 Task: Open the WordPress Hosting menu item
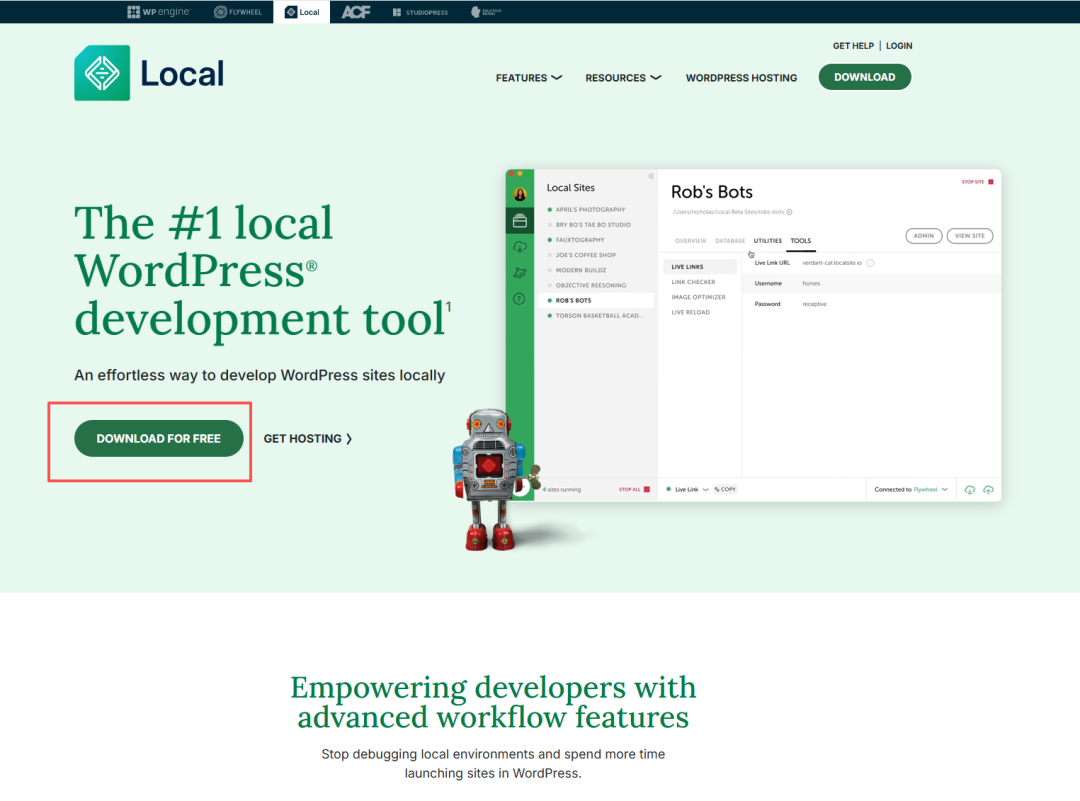[741, 78]
